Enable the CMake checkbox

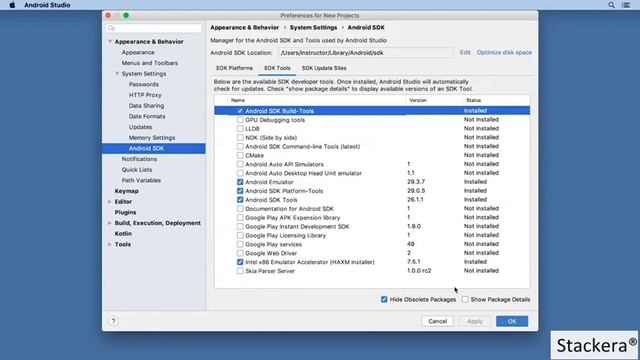click(x=240, y=156)
